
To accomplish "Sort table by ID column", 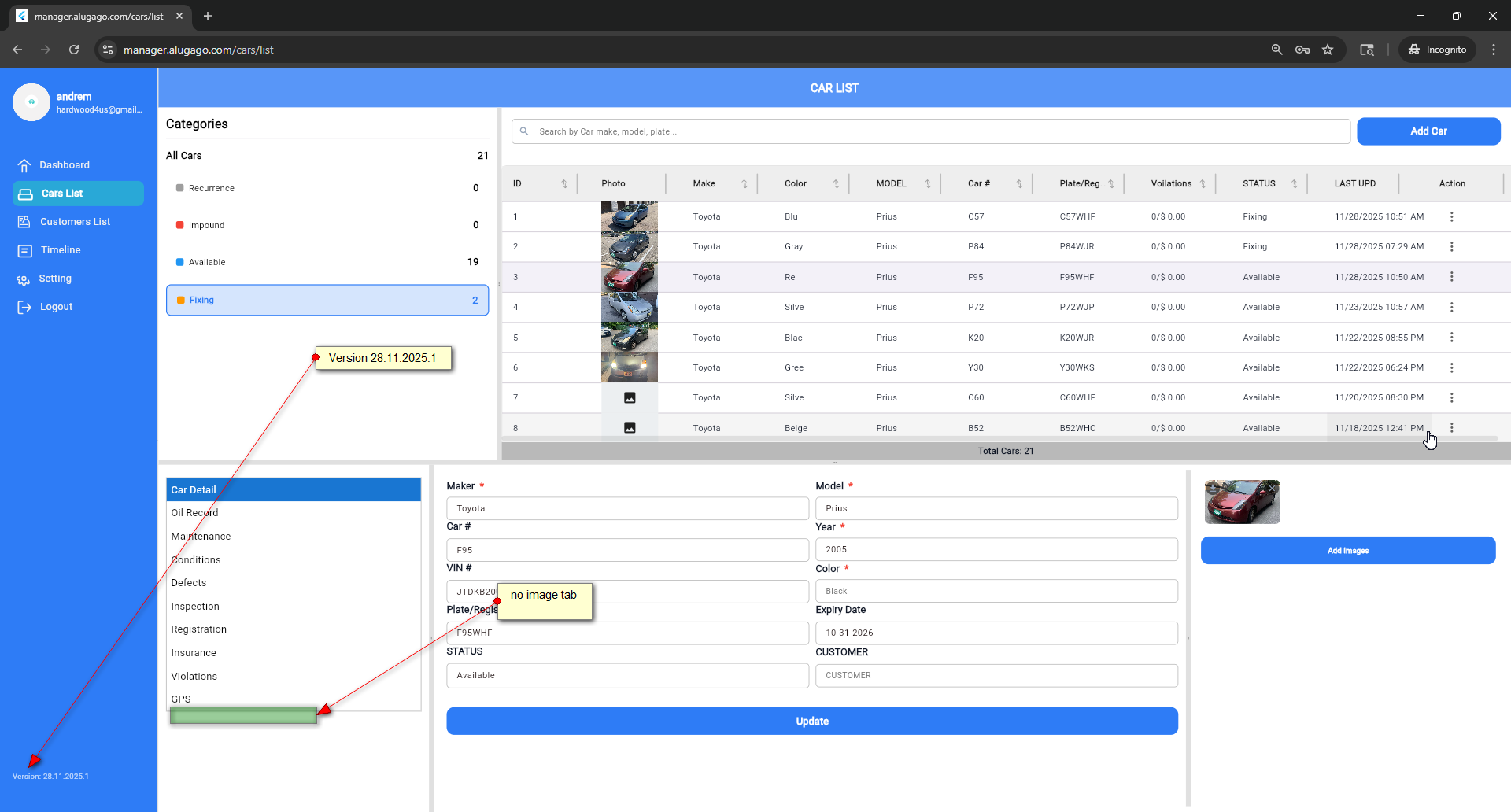I will [x=564, y=184].
